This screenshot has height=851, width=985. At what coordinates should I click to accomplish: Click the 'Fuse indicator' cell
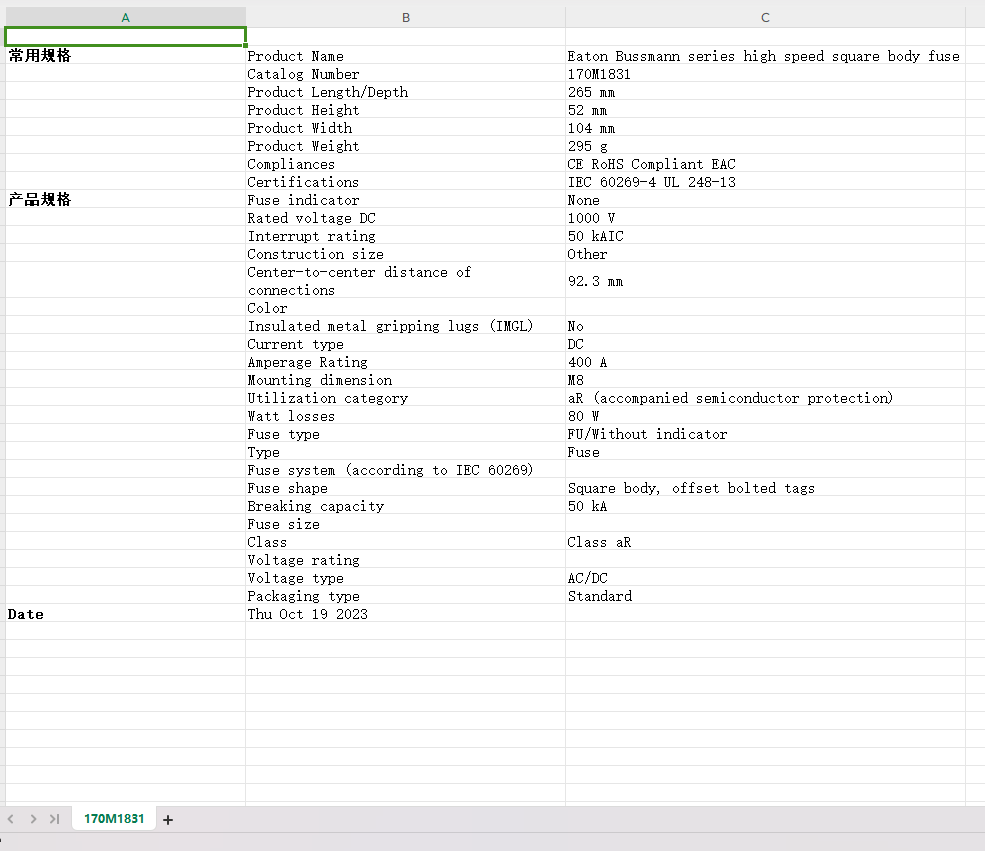click(x=406, y=200)
